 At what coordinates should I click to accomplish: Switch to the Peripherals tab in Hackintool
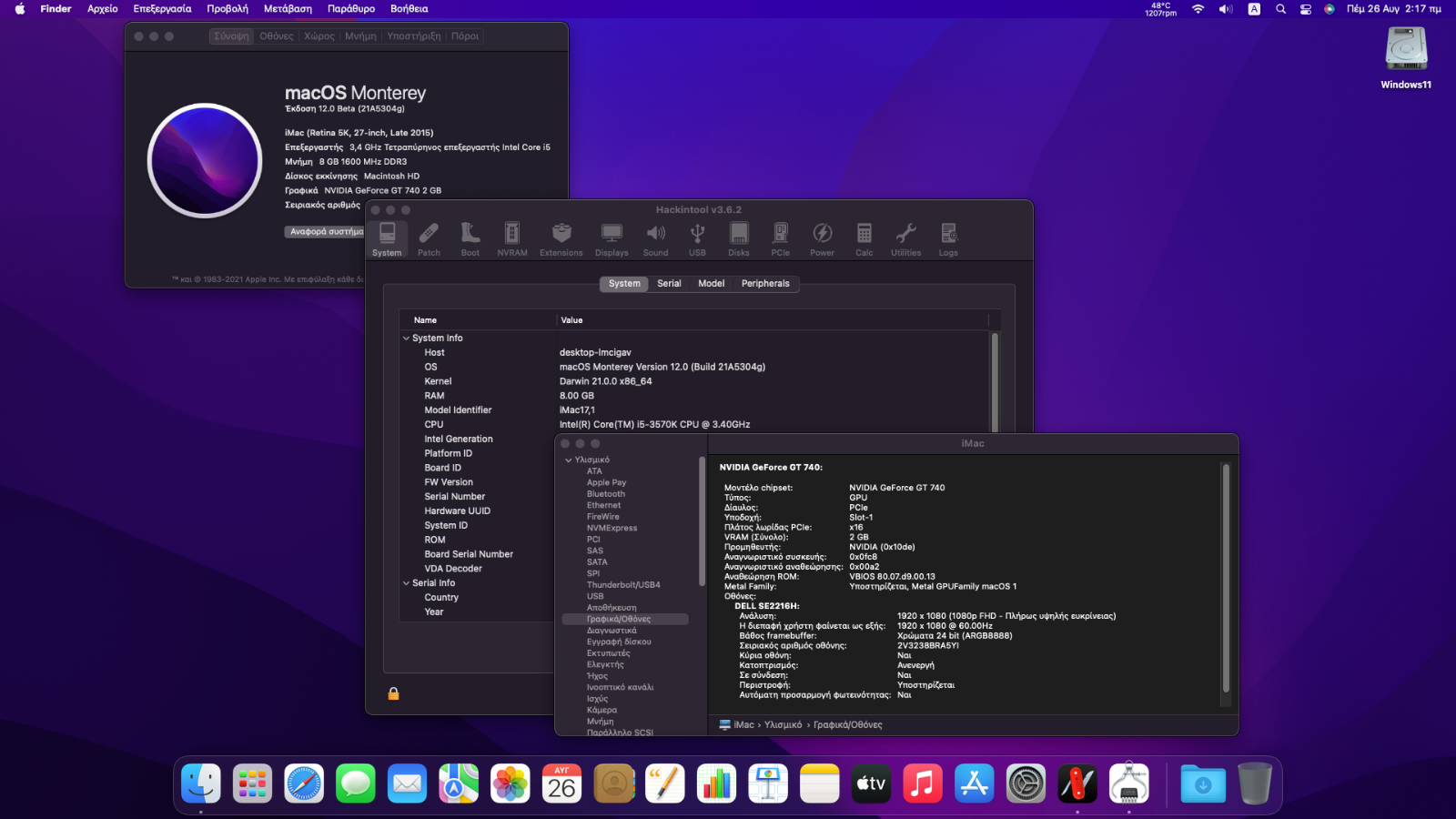765,284
